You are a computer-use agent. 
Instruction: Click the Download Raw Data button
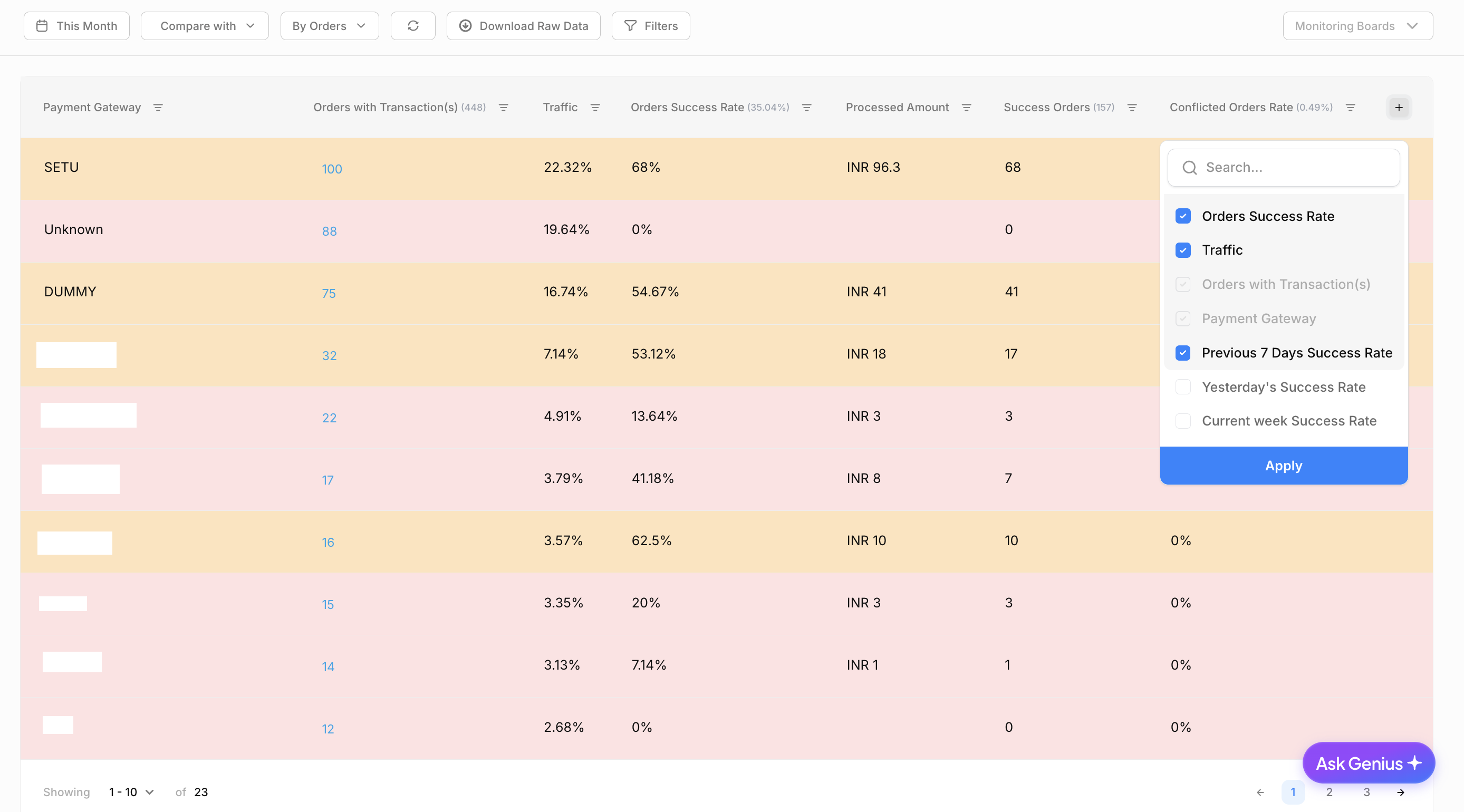[523, 26]
